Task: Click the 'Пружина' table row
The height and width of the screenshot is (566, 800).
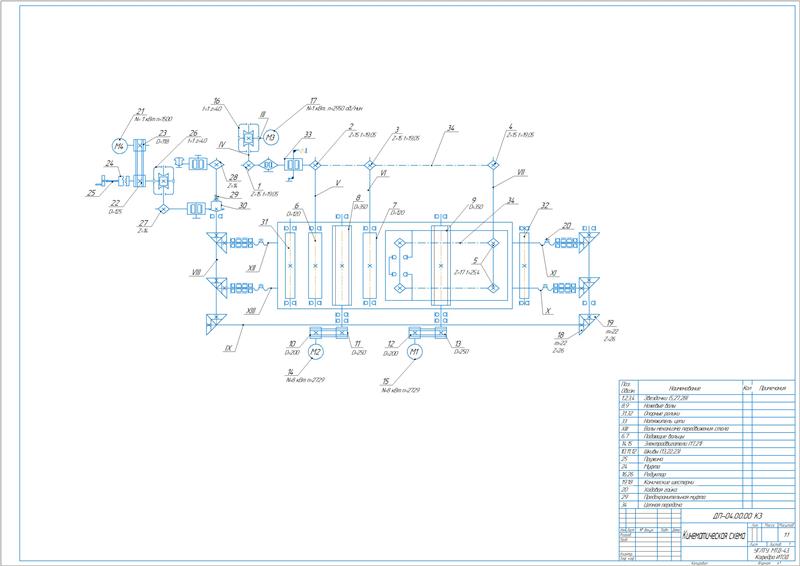Action: 707,459
